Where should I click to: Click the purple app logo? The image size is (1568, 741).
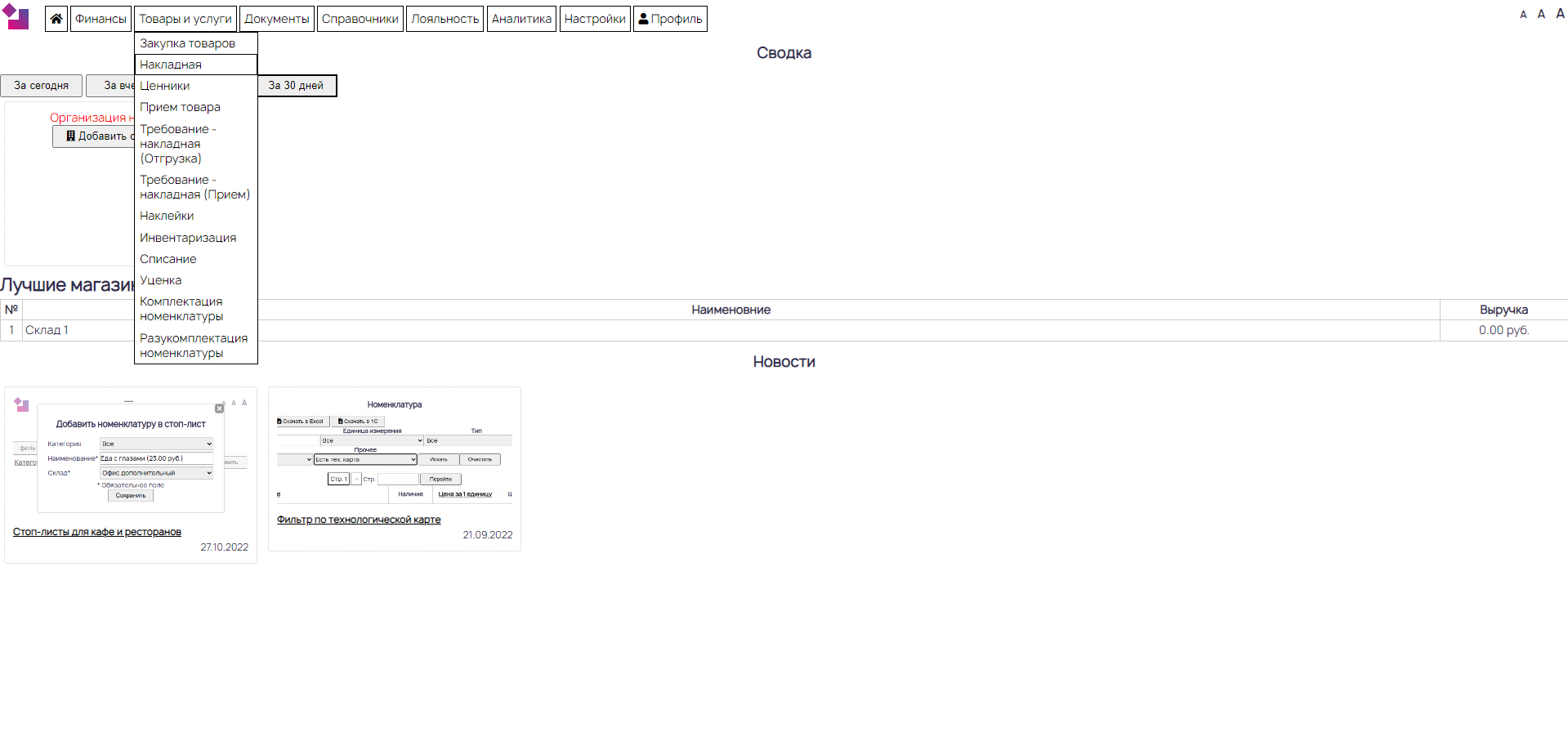pos(16,17)
